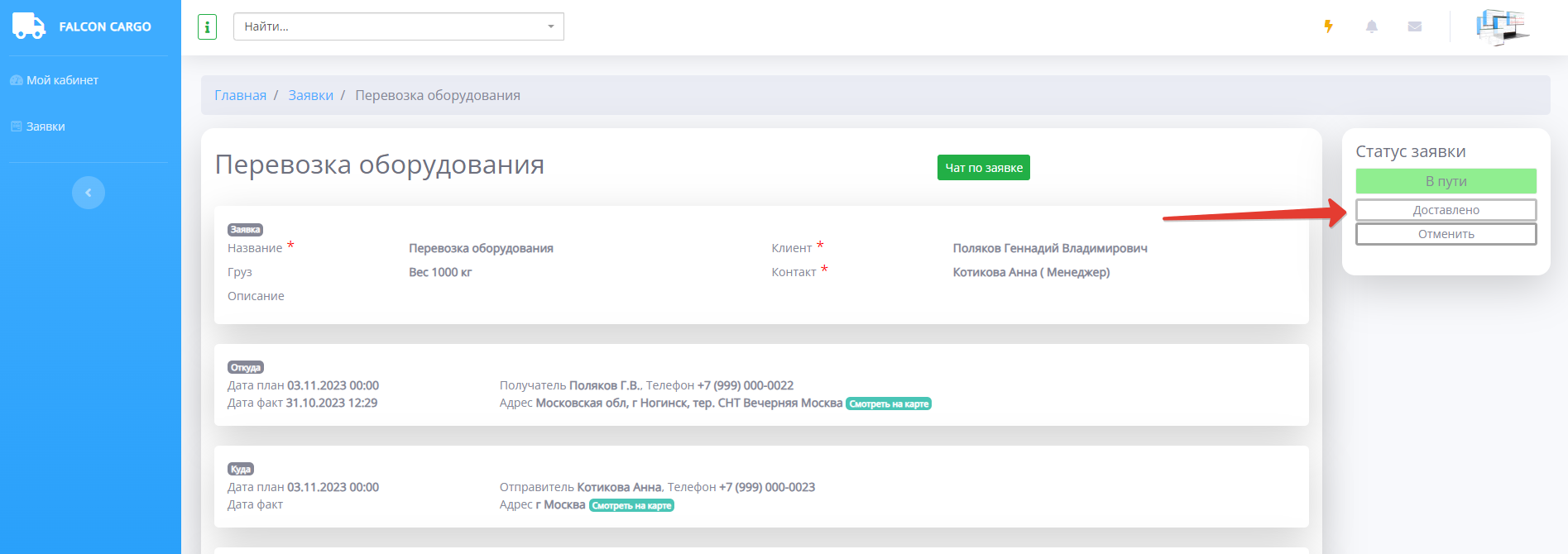Select the В пути status
The width and height of the screenshot is (1568, 554).
tap(1446, 181)
